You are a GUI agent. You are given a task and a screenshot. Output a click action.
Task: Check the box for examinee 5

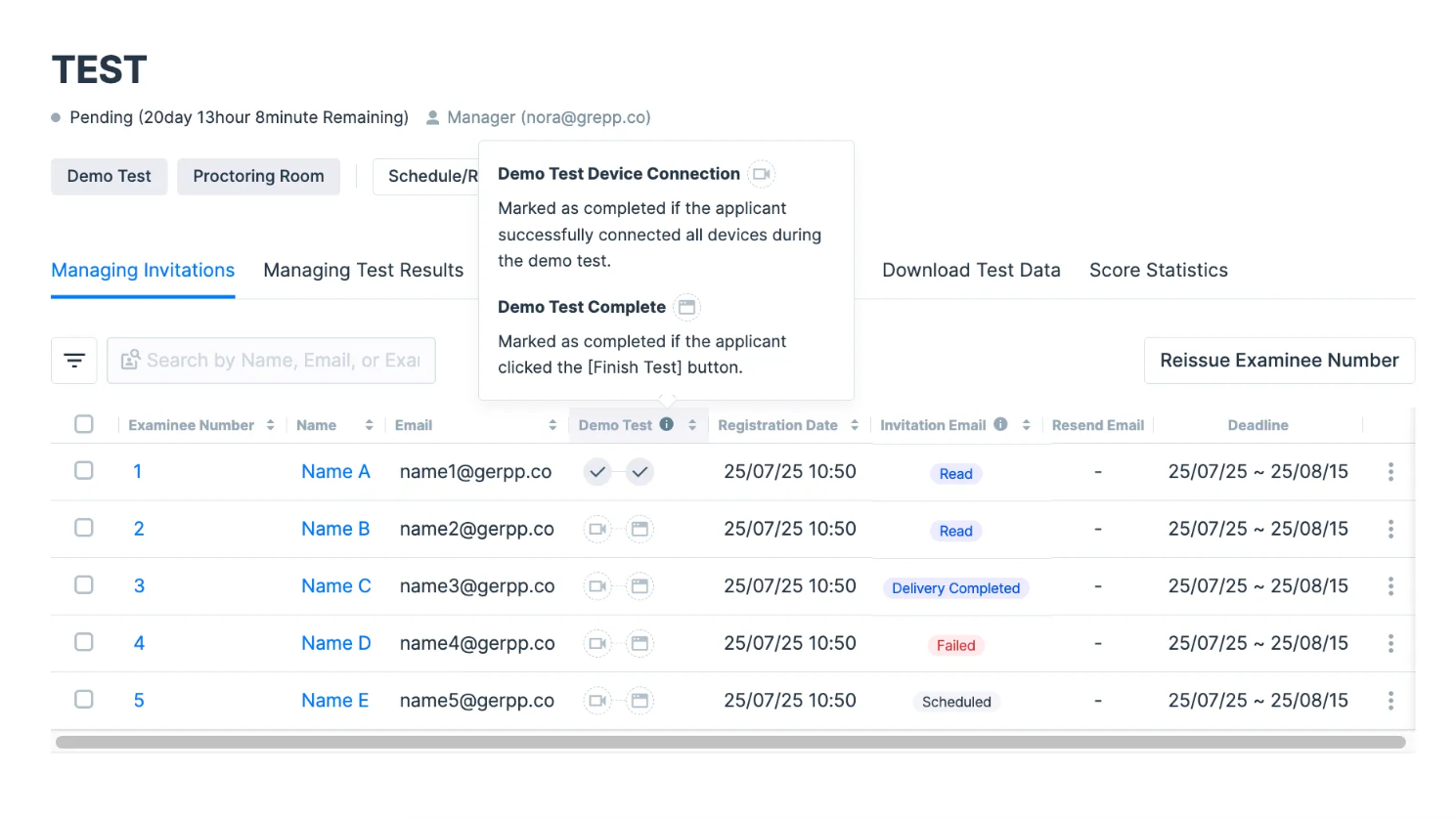click(x=84, y=700)
